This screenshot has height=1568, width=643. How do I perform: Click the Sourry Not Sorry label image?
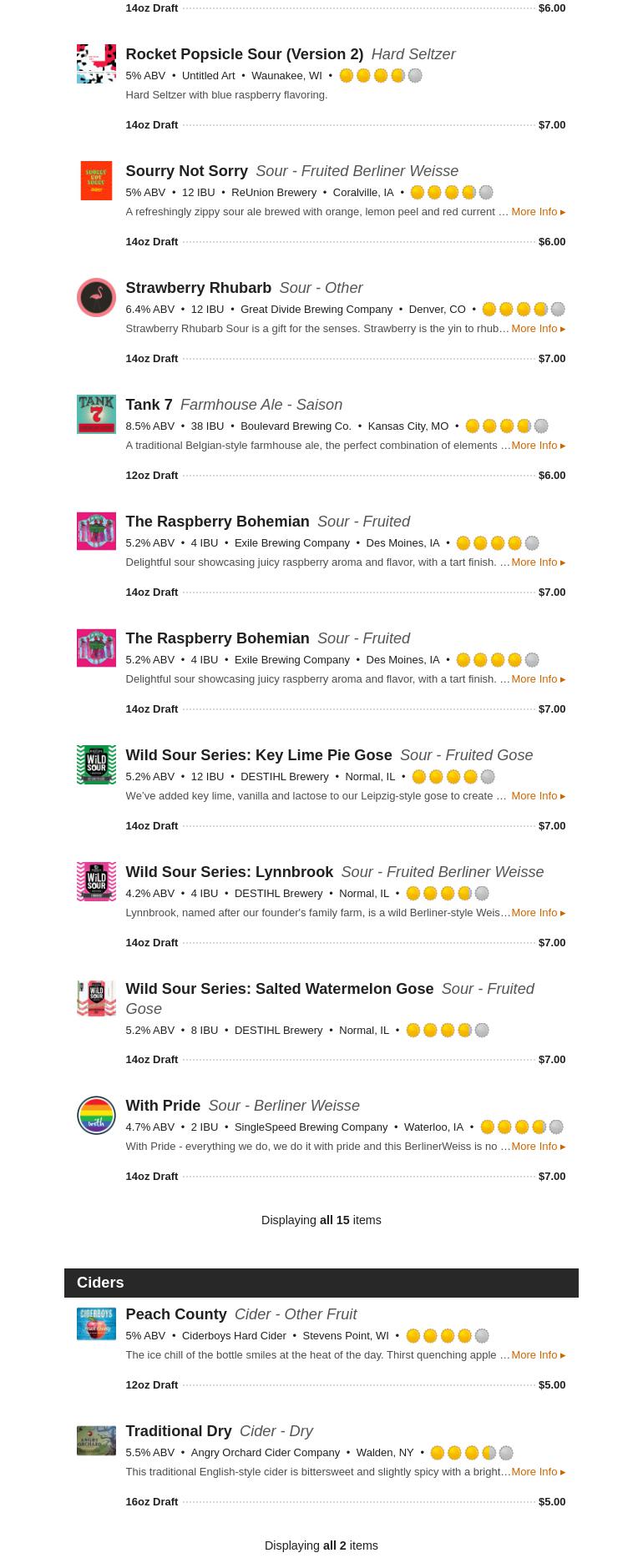96,180
